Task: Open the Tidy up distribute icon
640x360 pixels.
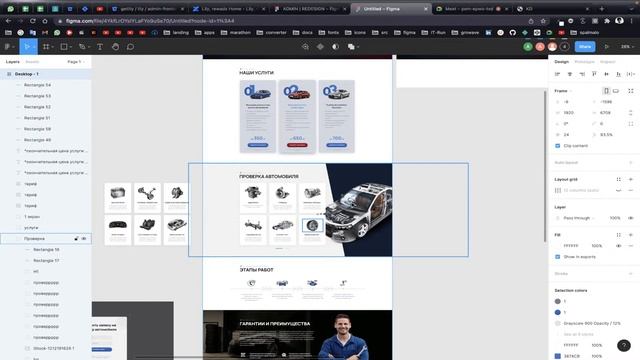Action: (x=631, y=74)
